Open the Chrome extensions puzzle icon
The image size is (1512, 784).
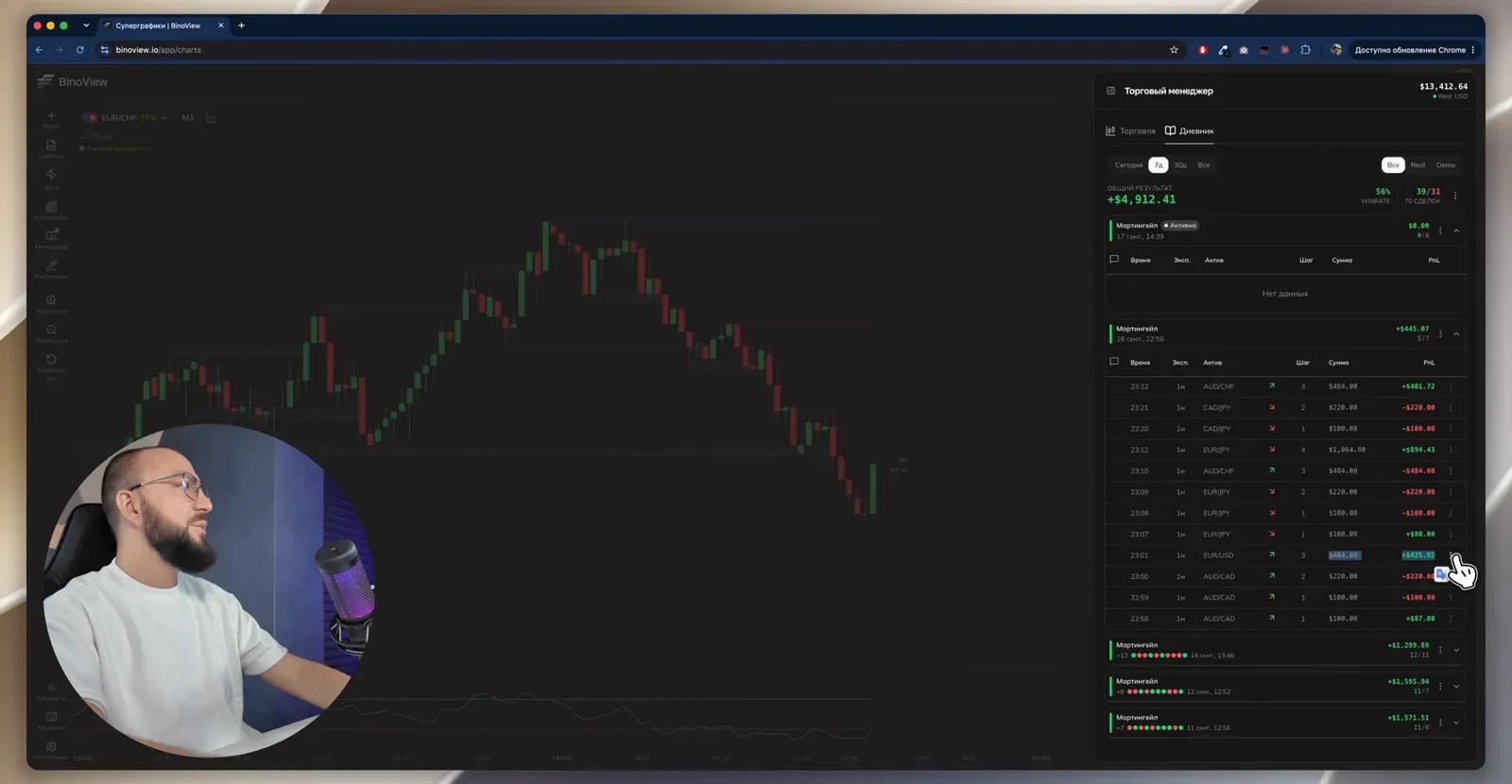pyautogui.click(x=1305, y=50)
